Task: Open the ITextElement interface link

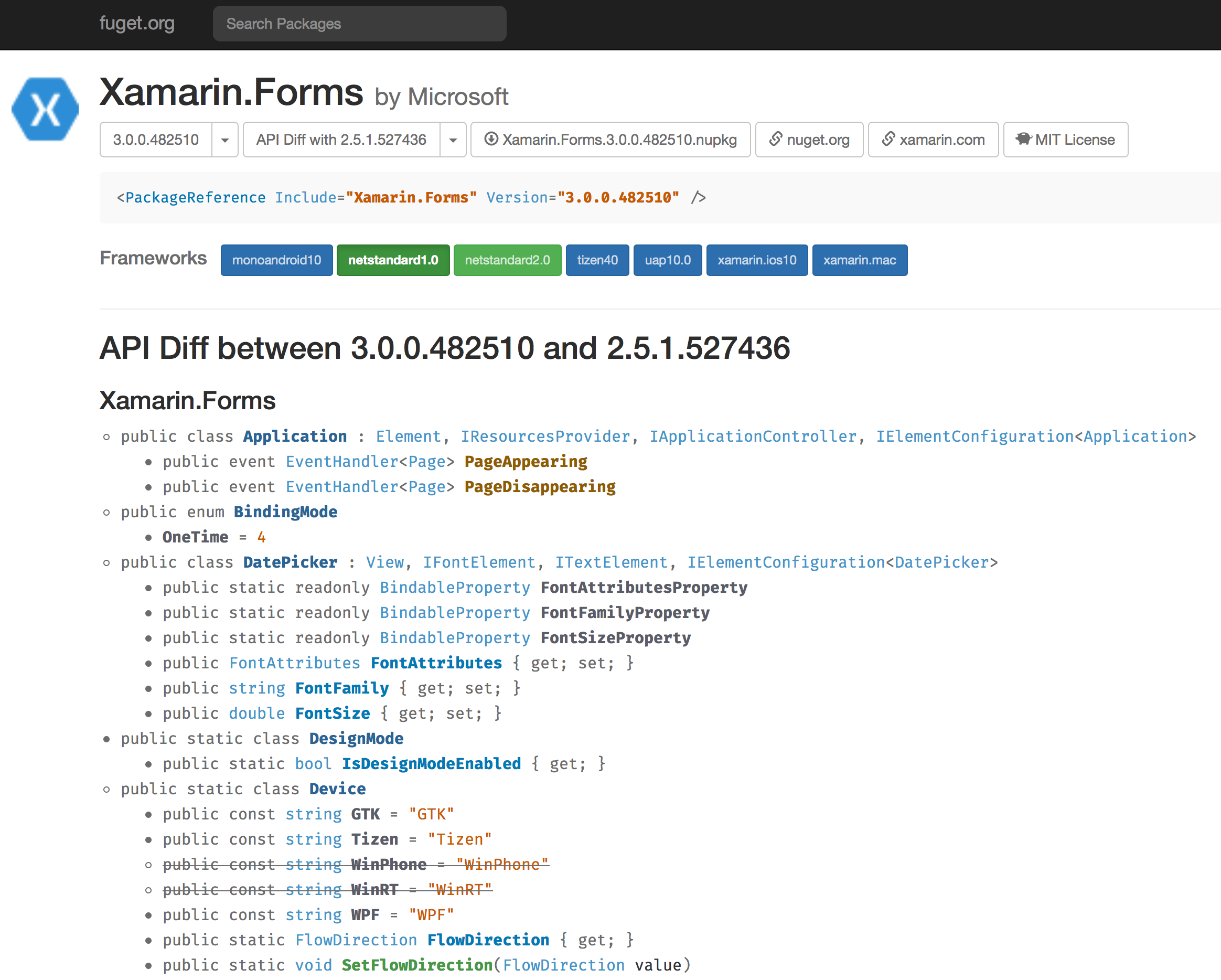Action: [x=612, y=562]
